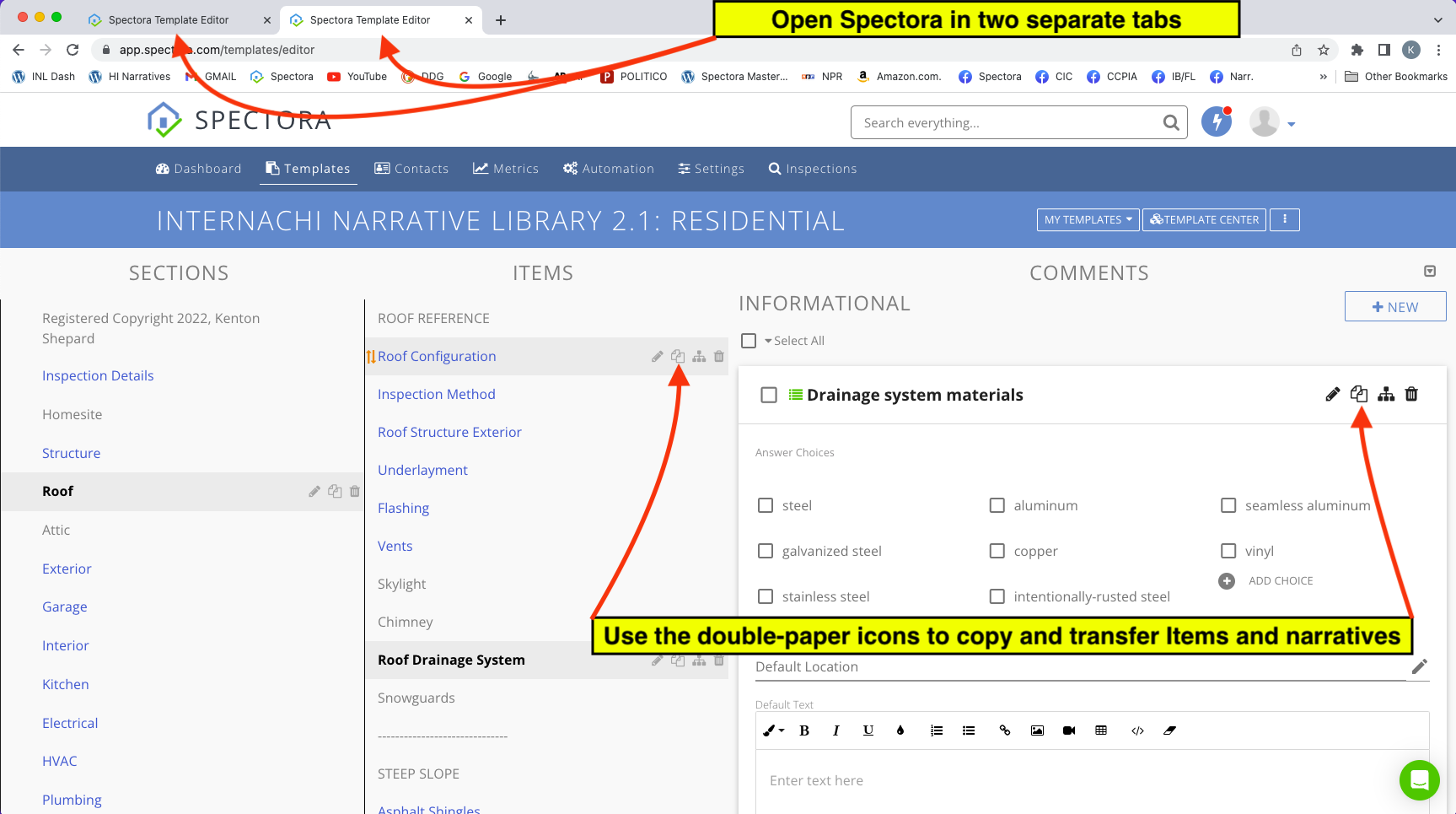Check the galvanized steel answer choice
The height and width of the screenshot is (814, 1456).
[766, 551]
